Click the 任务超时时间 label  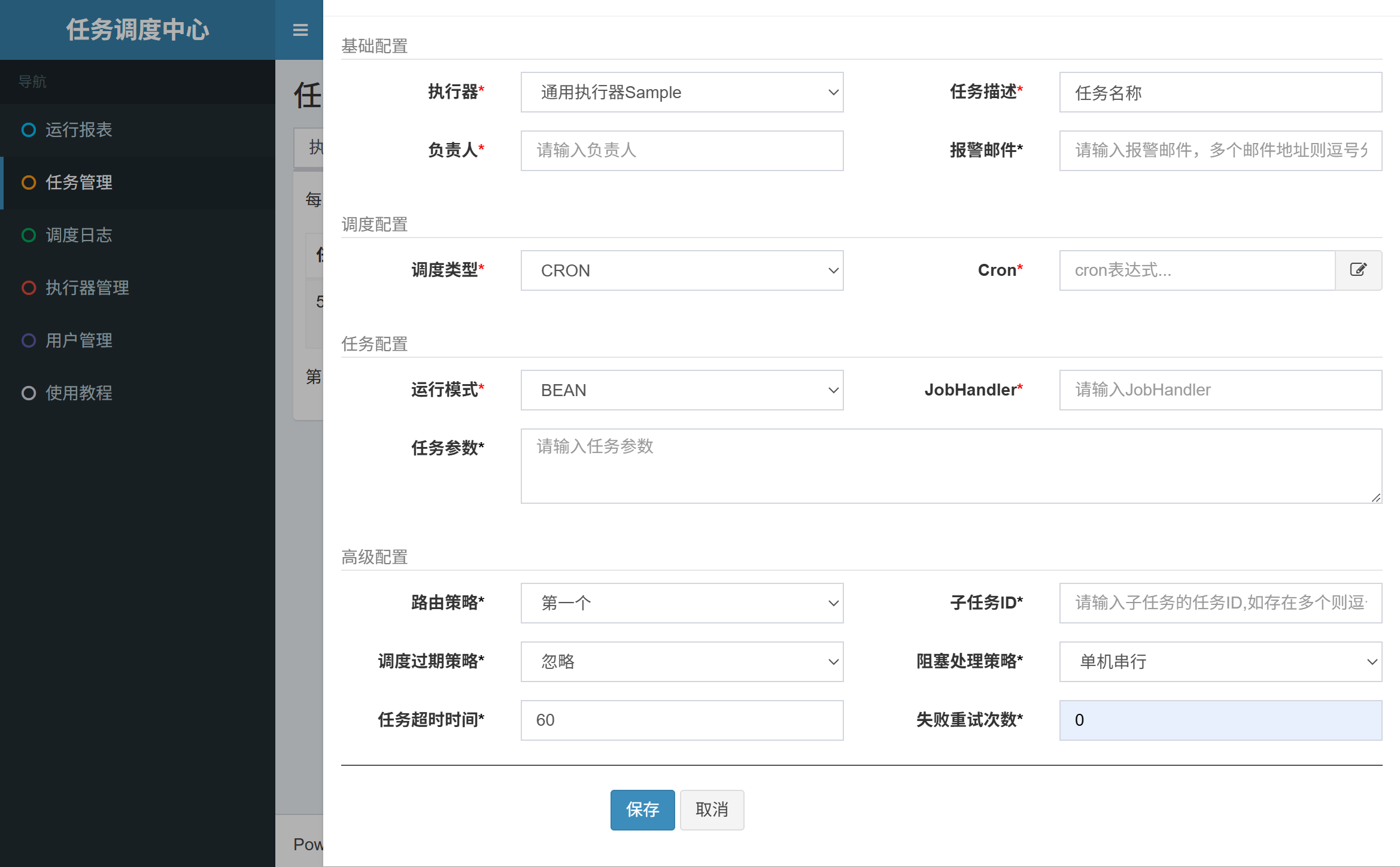tap(431, 720)
